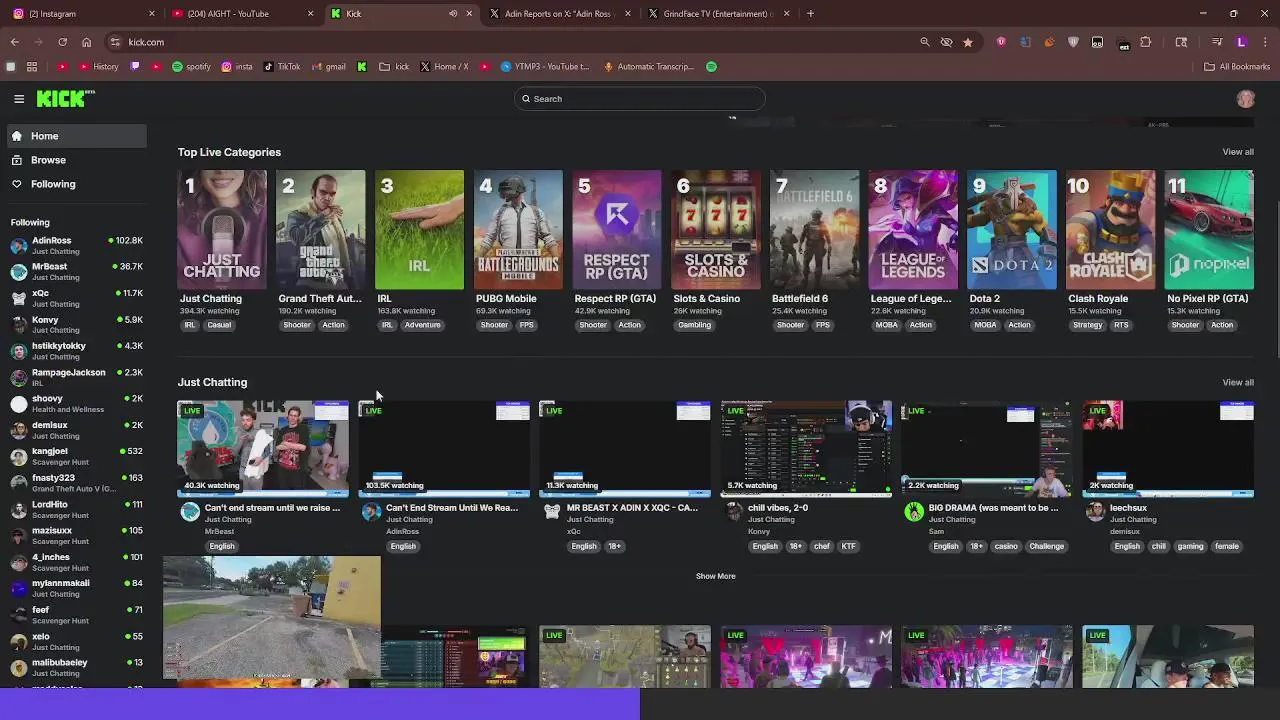The image size is (1280, 720).
Task: Open the IRL category card
Action: click(x=419, y=230)
